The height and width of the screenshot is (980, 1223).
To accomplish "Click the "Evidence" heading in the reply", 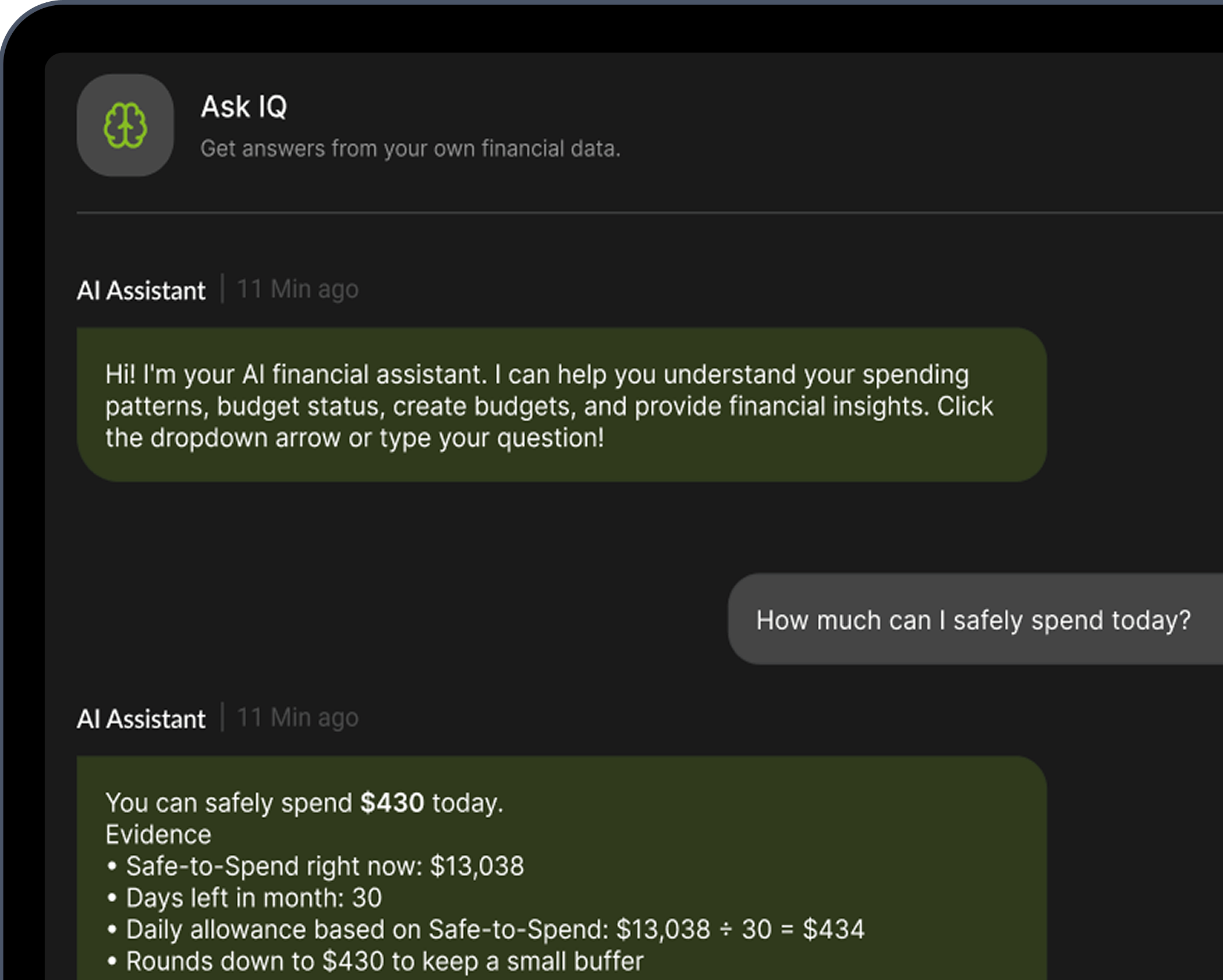I will [158, 835].
